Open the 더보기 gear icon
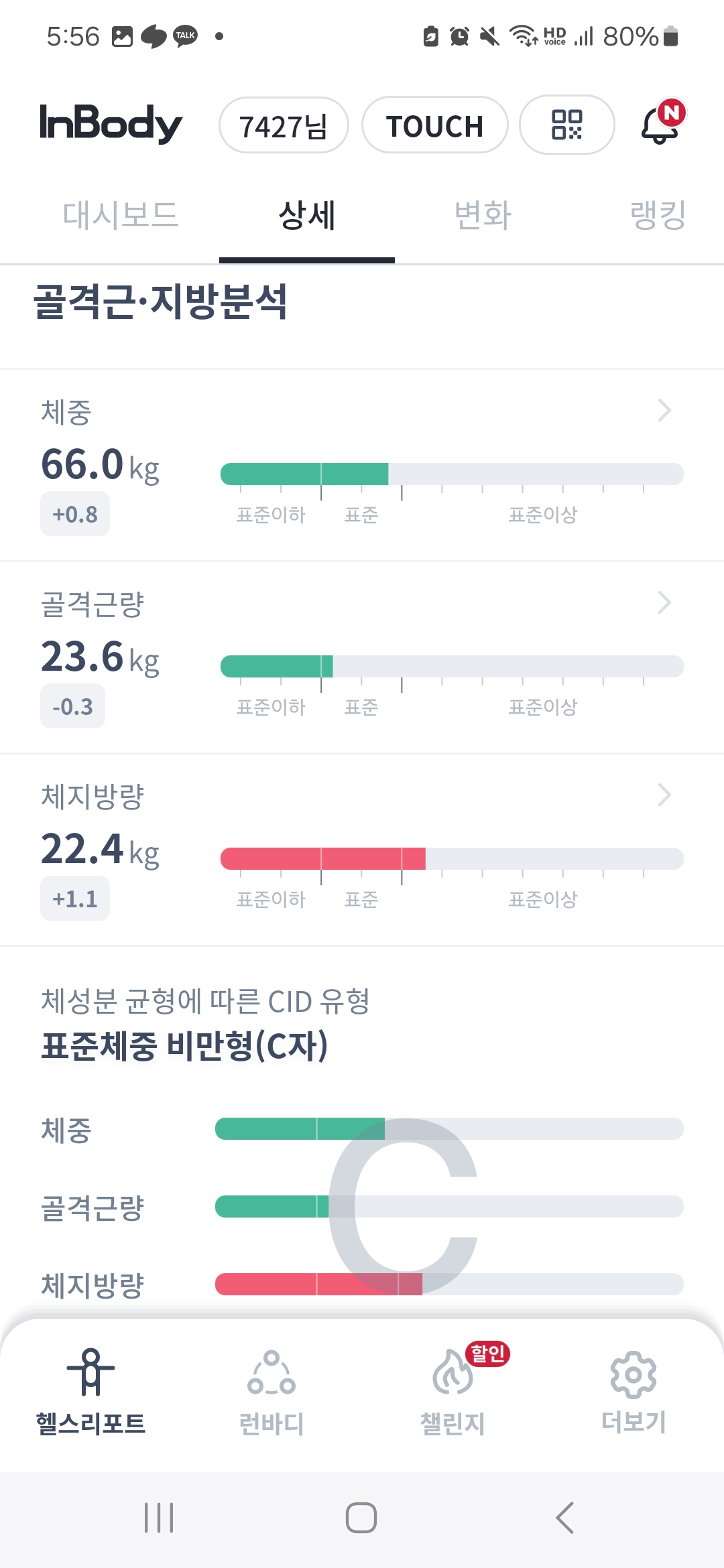The width and height of the screenshot is (724, 1568). click(633, 1374)
